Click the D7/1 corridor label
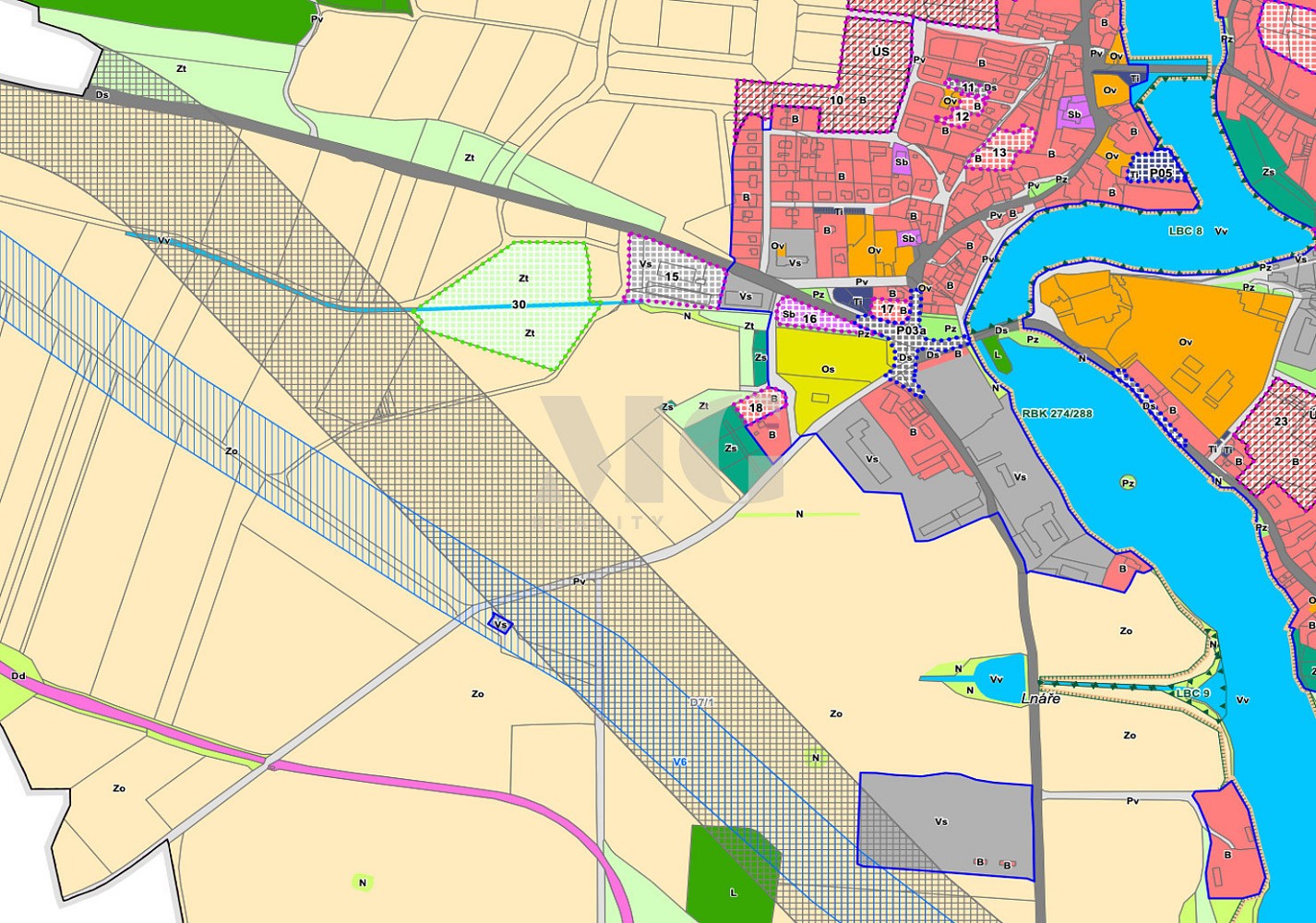The width and height of the screenshot is (1316, 923). pos(701,703)
